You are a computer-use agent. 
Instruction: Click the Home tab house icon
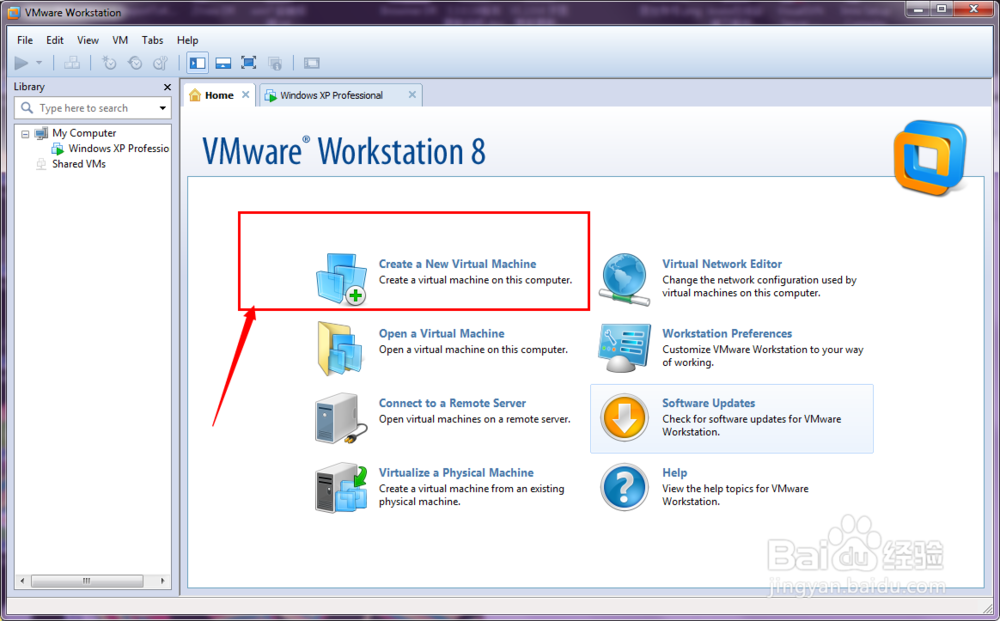click(x=195, y=95)
